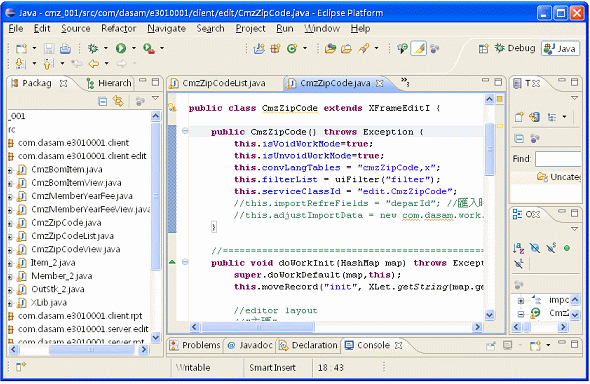
Task: Switch to Problems tab
Action: [195, 345]
